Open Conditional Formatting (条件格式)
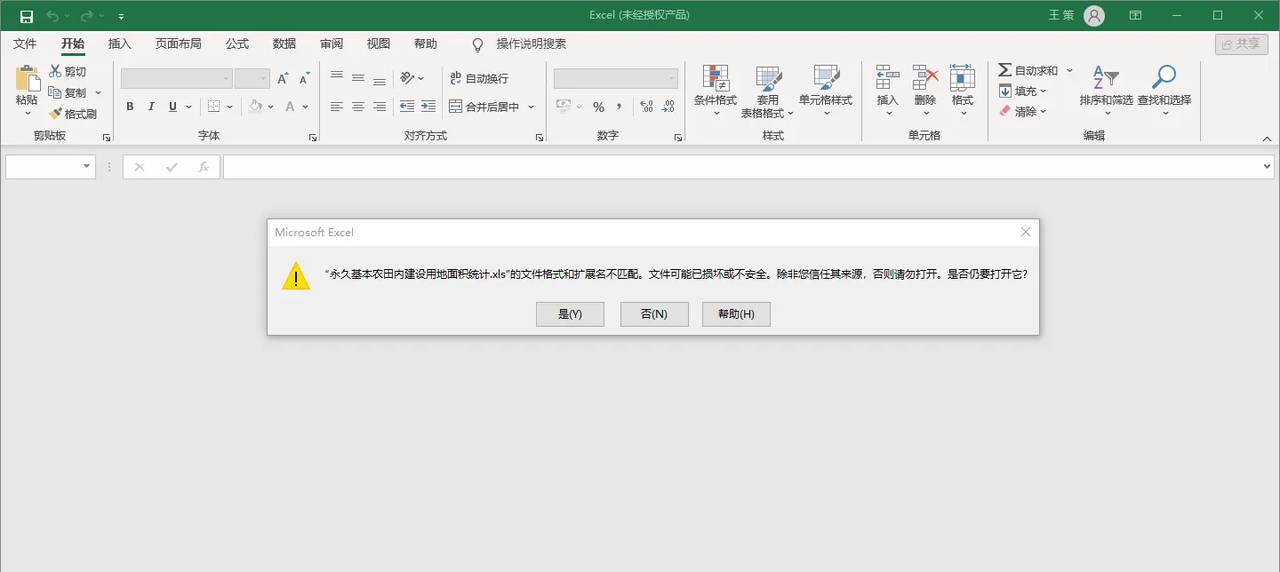Image resolution: width=1280 pixels, height=572 pixels. point(715,90)
